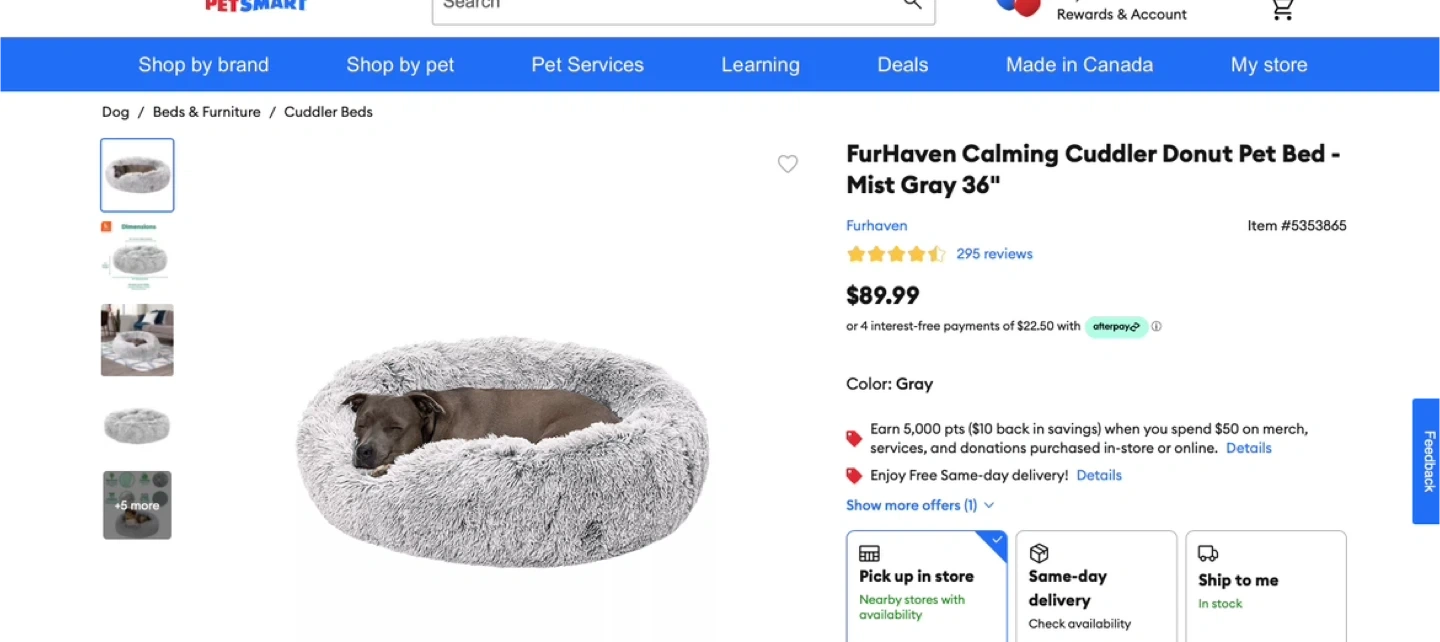Click the PetSmart logo

click(256, 5)
